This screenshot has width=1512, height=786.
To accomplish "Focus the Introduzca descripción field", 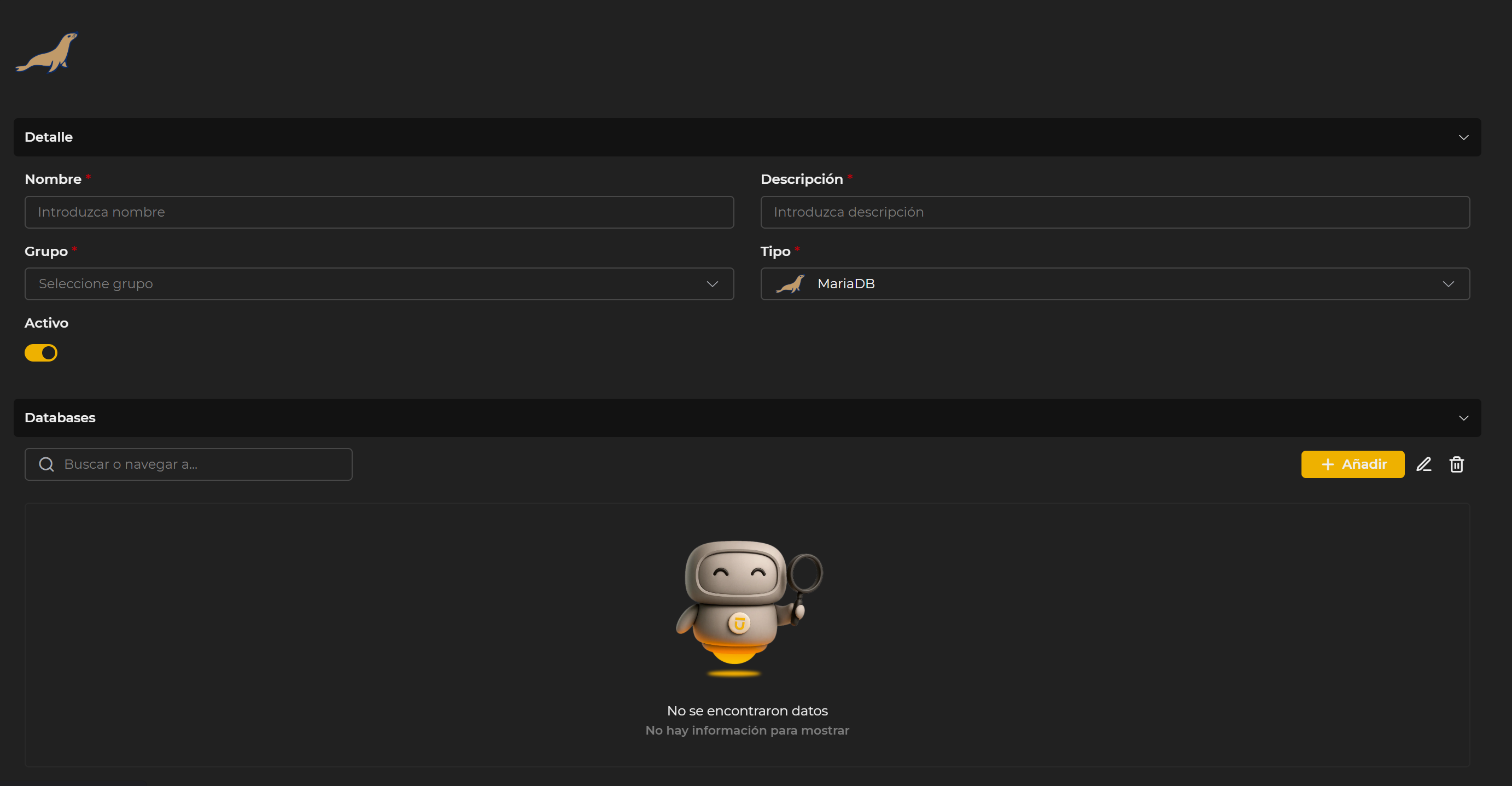I will [x=1115, y=212].
